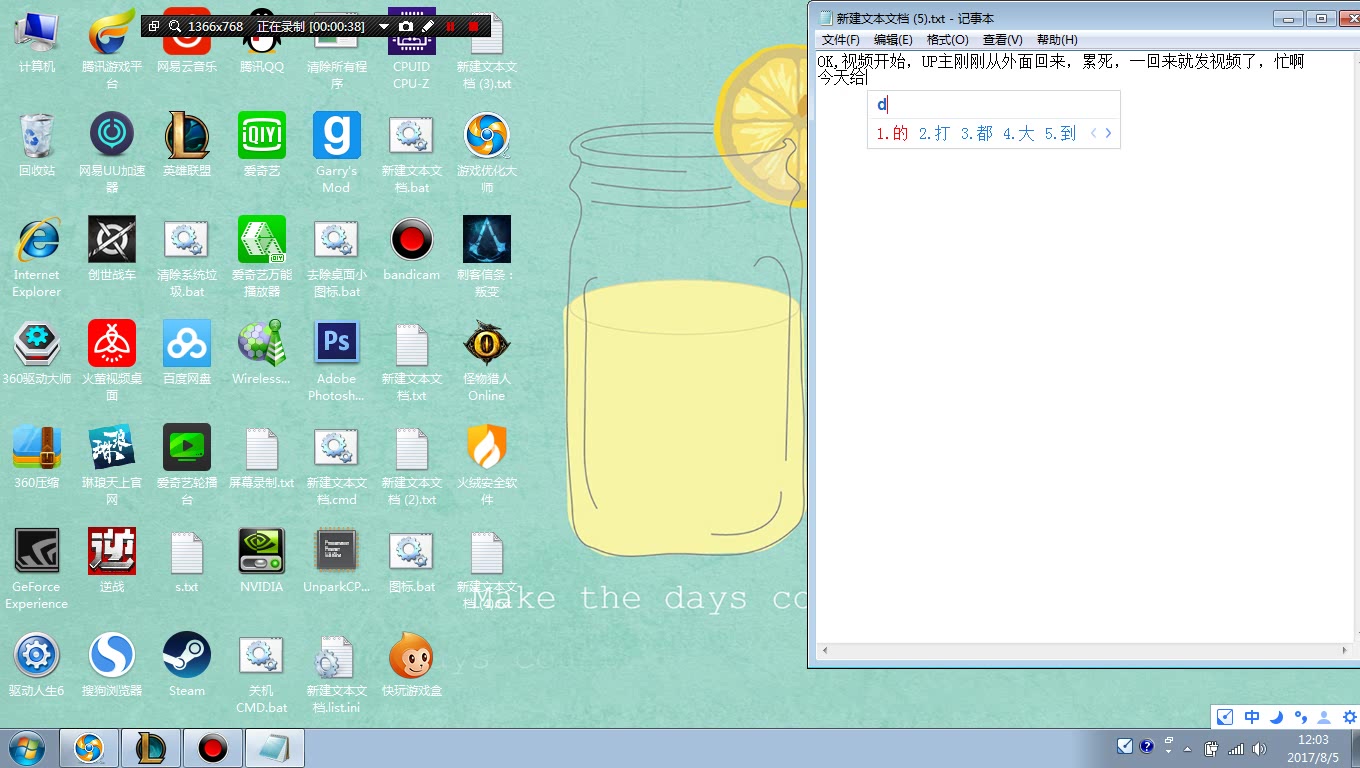Select the 网易UU加速器 desktop icon
Image resolution: width=1360 pixels, height=768 pixels.
[x=112, y=153]
